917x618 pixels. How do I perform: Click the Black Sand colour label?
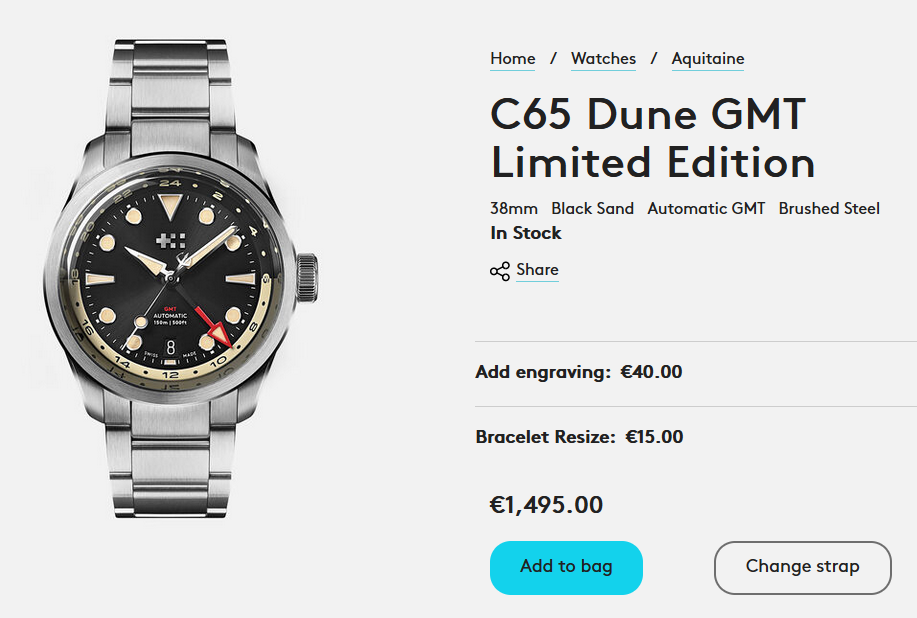click(x=592, y=208)
